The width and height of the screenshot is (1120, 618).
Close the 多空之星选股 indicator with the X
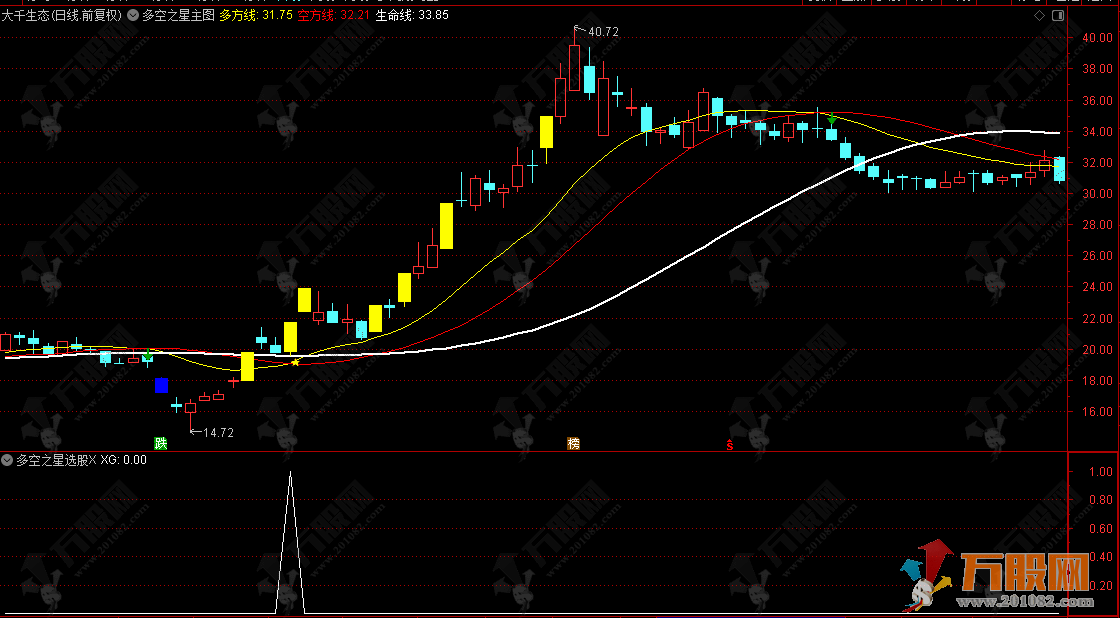tap(93, 461)
